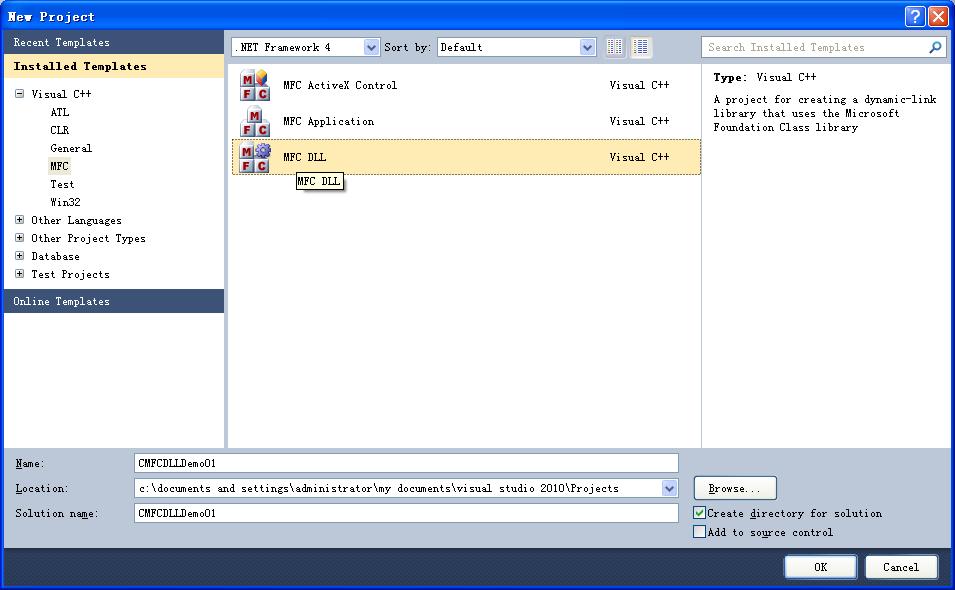Screen dimensions: 955x590
Task: Click Visual C++ label in MFC Application row
Action: tap(639, 121)
